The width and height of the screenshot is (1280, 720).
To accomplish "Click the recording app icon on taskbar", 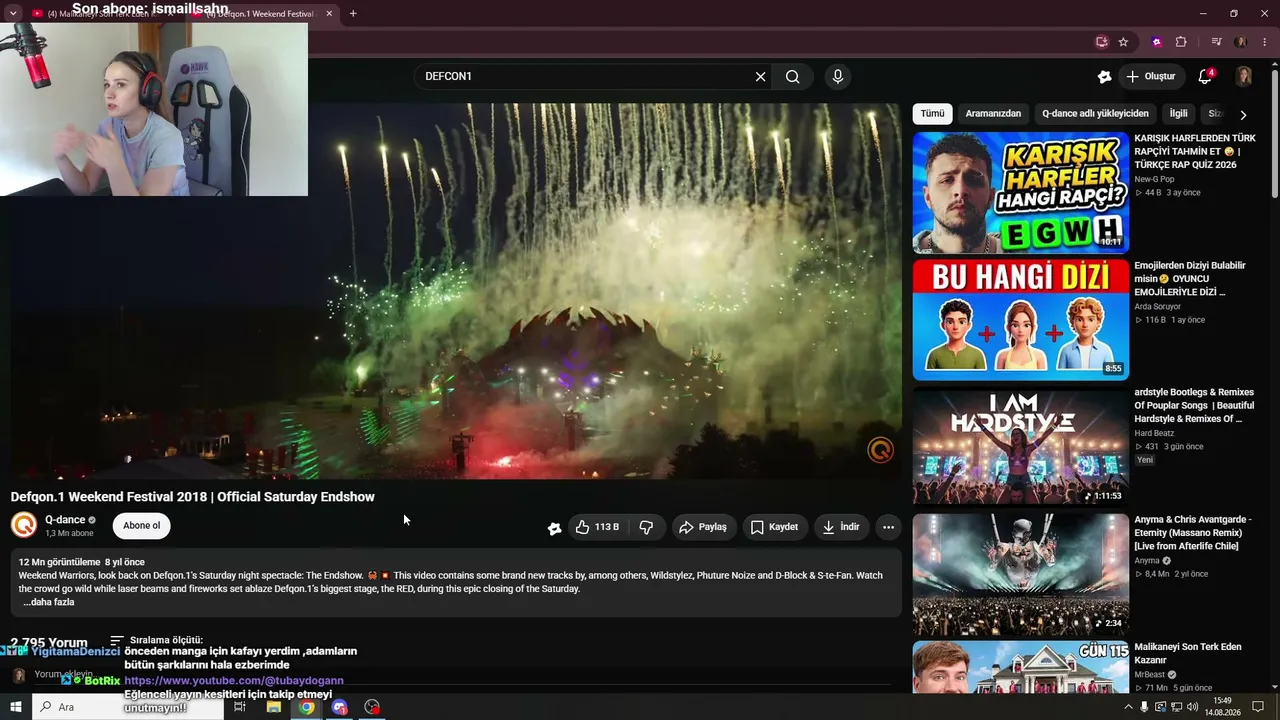I will click(372, 707).
